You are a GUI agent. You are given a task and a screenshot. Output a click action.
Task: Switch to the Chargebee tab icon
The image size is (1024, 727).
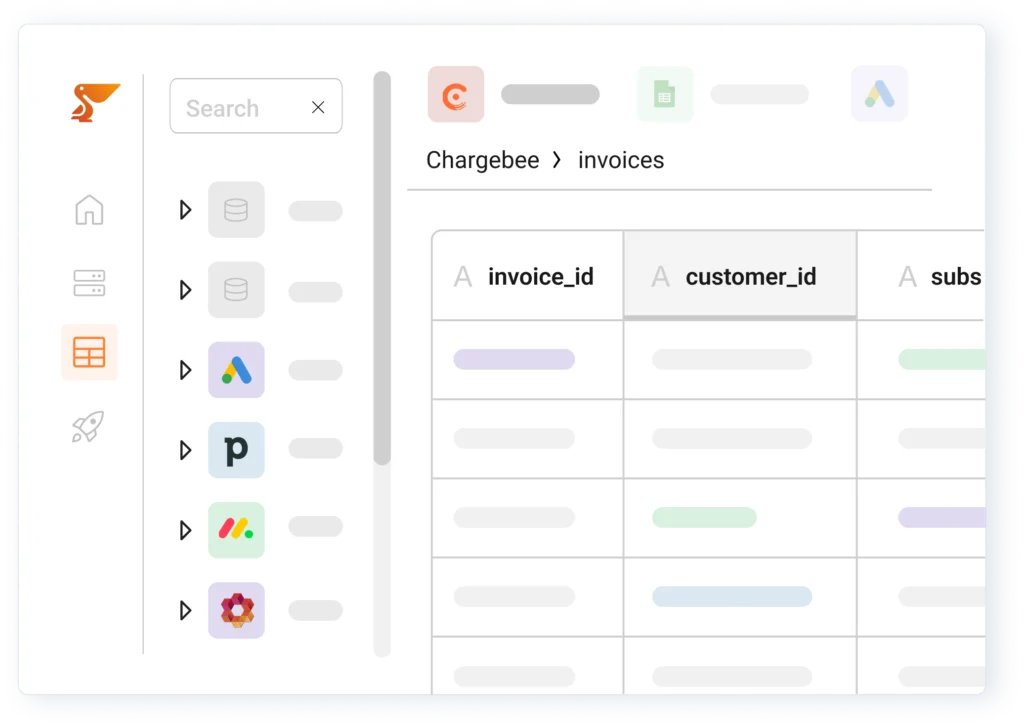point(456,94)
